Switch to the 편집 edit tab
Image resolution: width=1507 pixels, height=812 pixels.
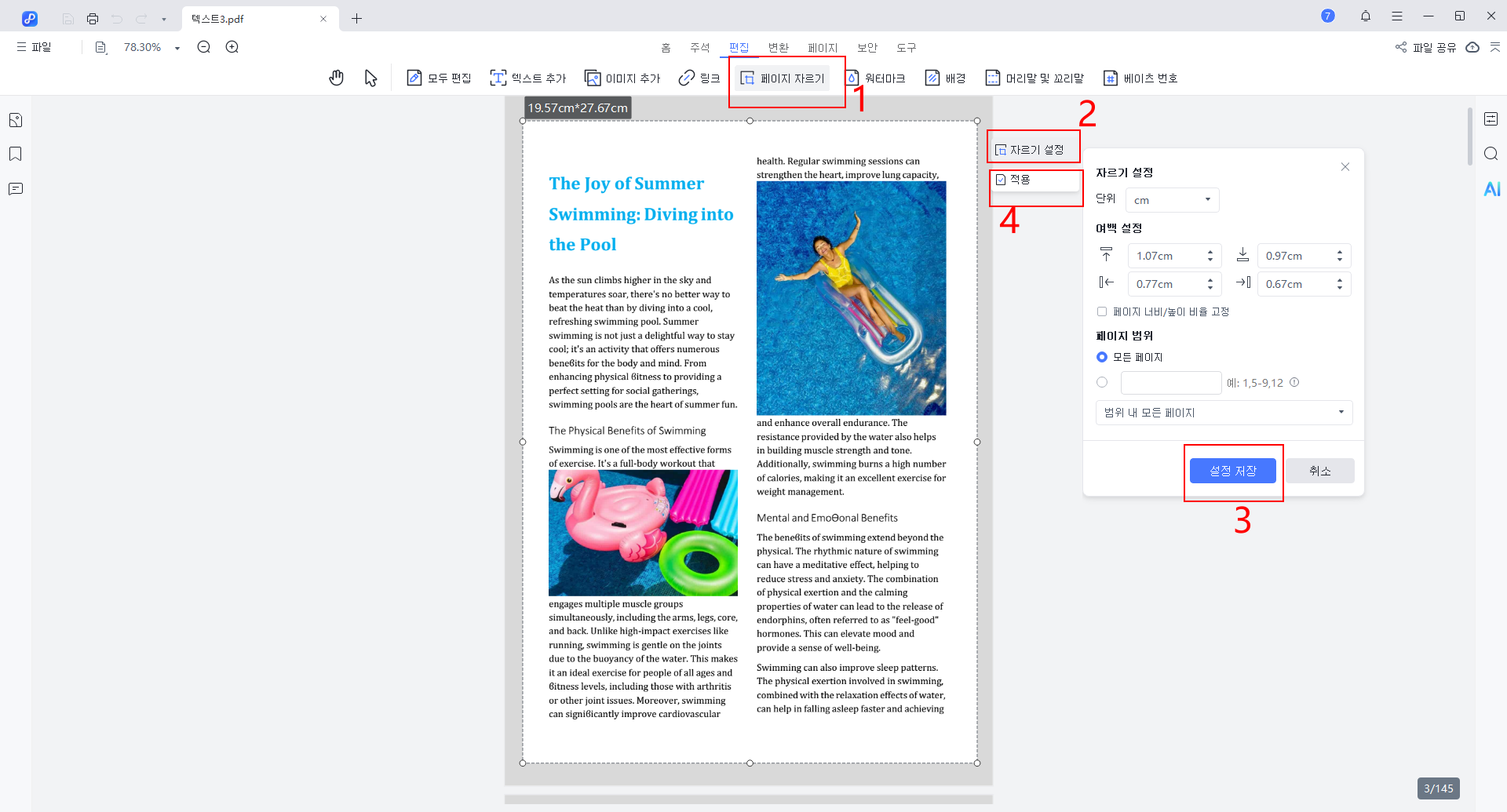[739, 48]
